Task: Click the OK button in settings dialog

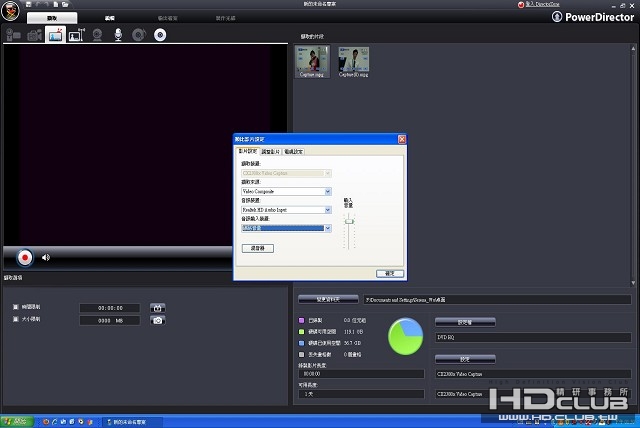Action: coord(389,272)
